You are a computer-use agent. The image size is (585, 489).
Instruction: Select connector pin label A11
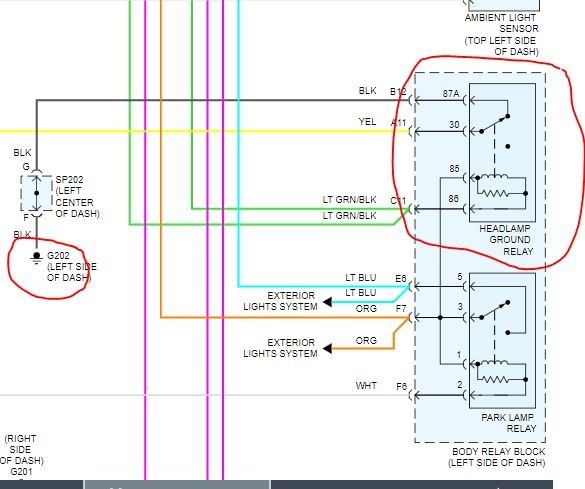398,122
